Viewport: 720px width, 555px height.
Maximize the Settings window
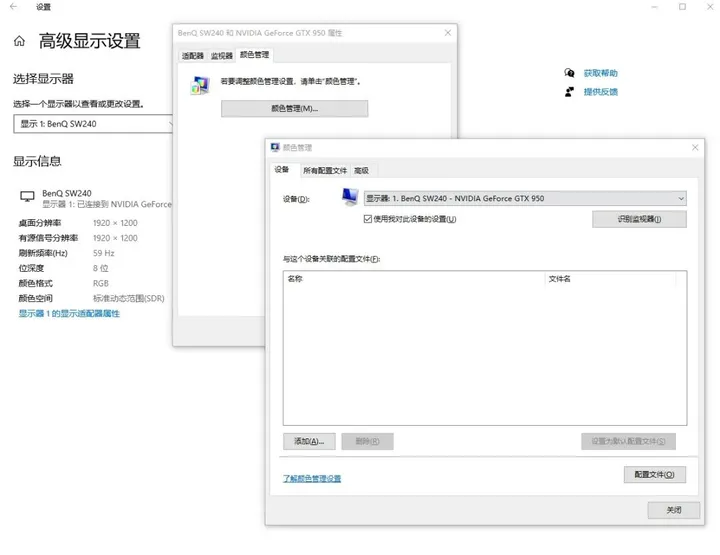click(682, 6)
